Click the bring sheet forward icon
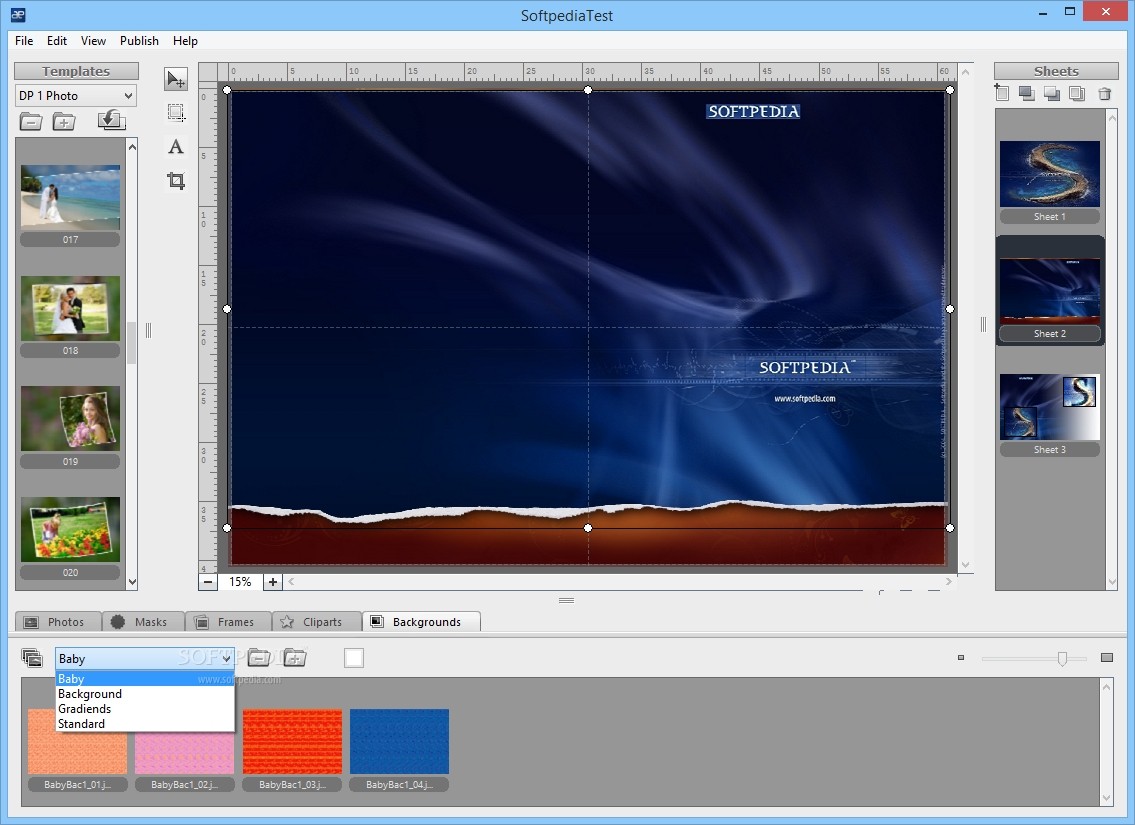 1026,93
